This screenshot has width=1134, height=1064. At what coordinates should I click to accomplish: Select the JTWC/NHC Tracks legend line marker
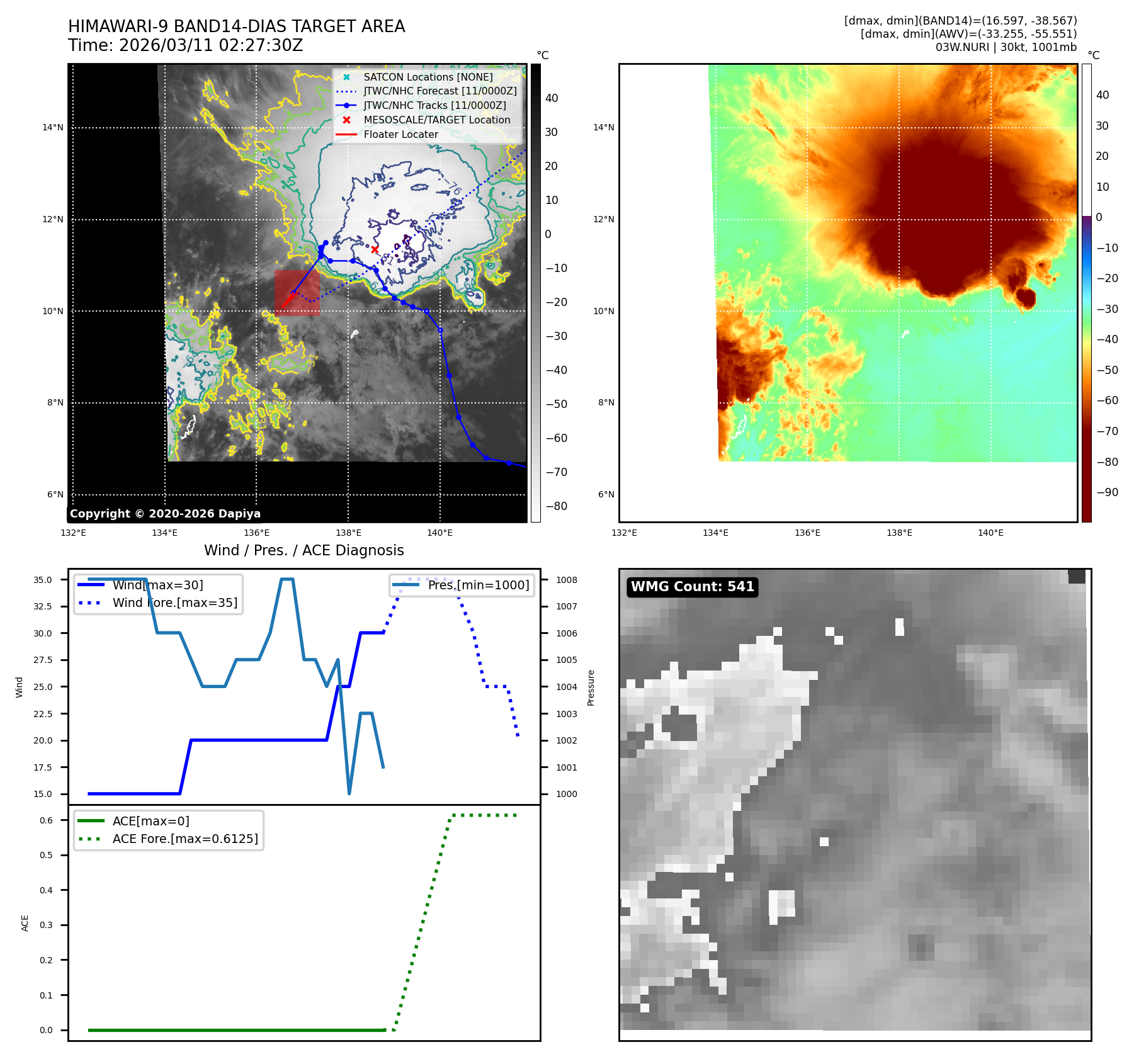click(x=346, y=106)
